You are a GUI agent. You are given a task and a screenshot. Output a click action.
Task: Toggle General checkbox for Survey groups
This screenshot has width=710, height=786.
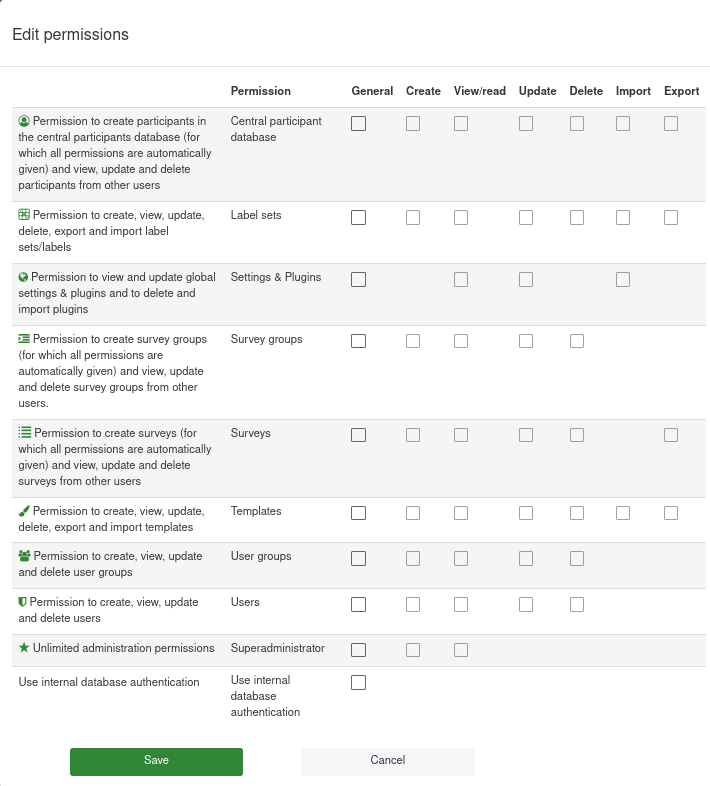pos(359,342)
